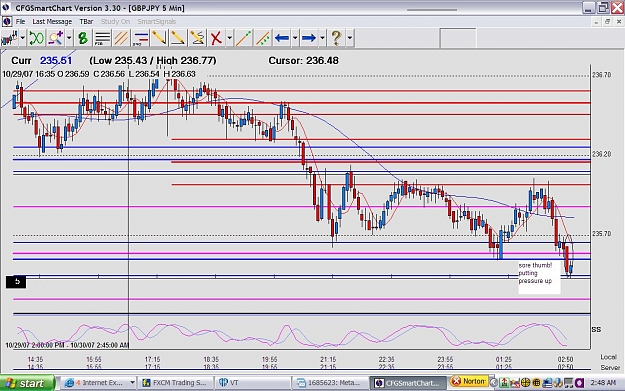Click the SS indicator label
This screenshot has height=391, width=625.
tap(596, 329)
